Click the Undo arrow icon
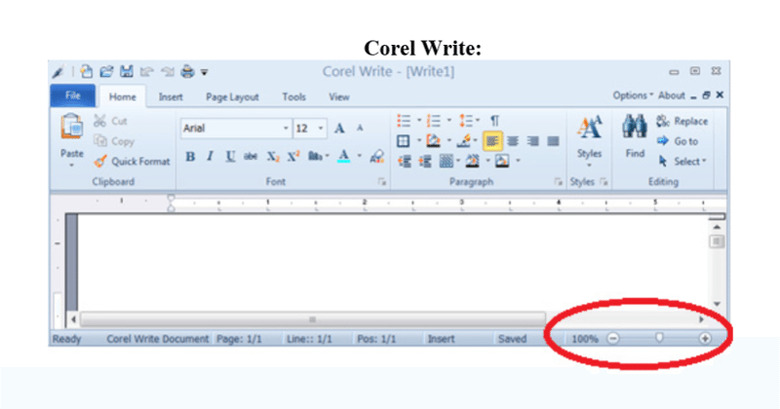Screen dimensions: 780x409 pyautogui.click(x=146, y=72)
